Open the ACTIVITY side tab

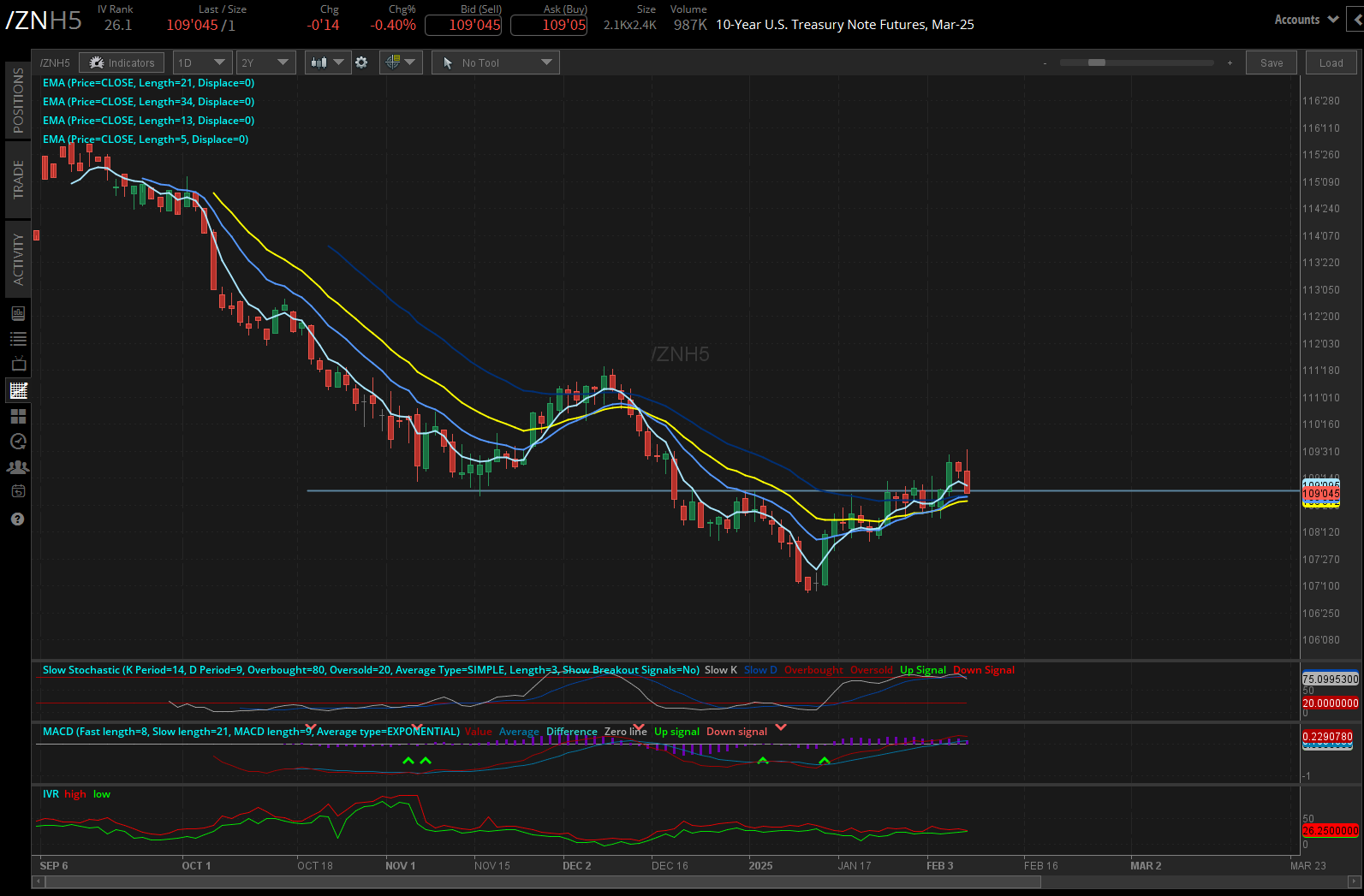coord(18,259)
